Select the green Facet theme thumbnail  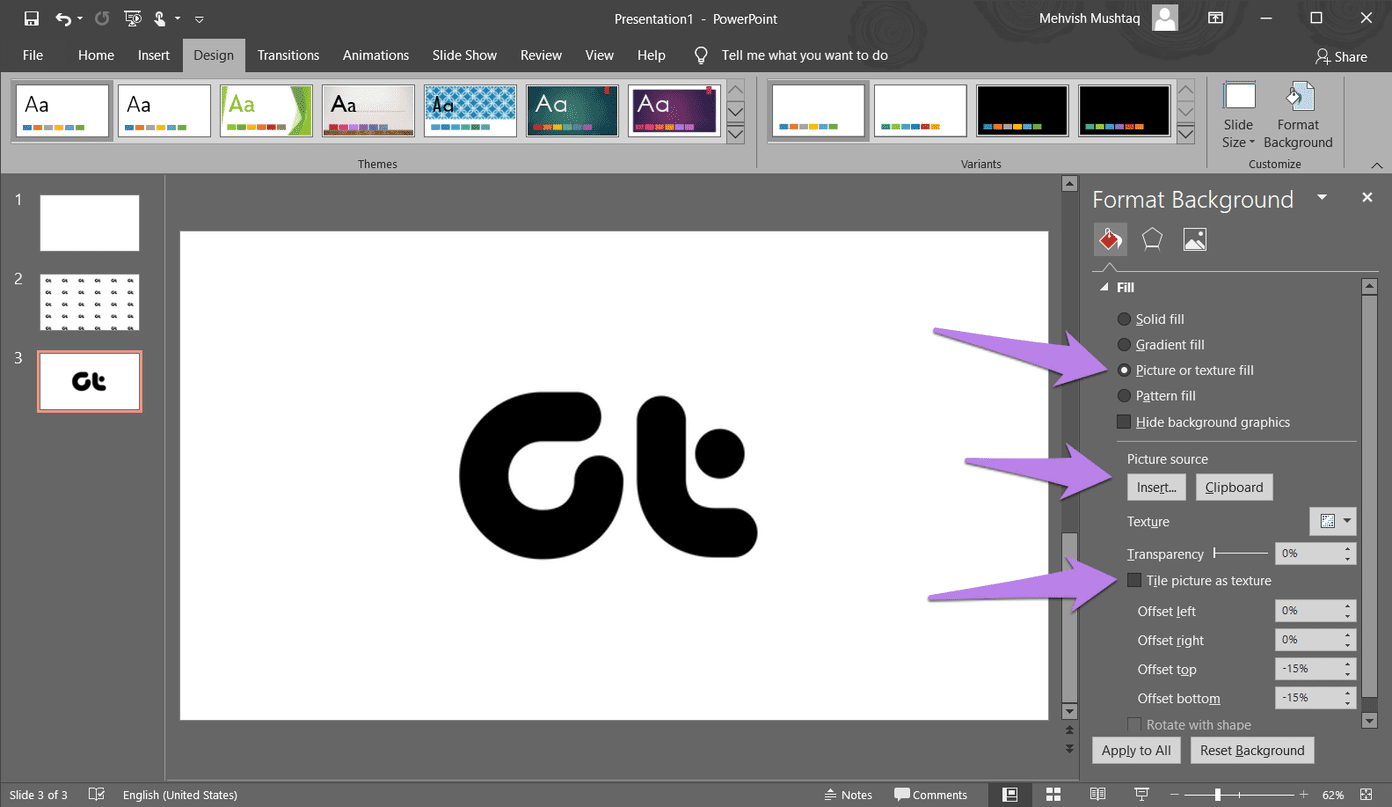(266, 110)
